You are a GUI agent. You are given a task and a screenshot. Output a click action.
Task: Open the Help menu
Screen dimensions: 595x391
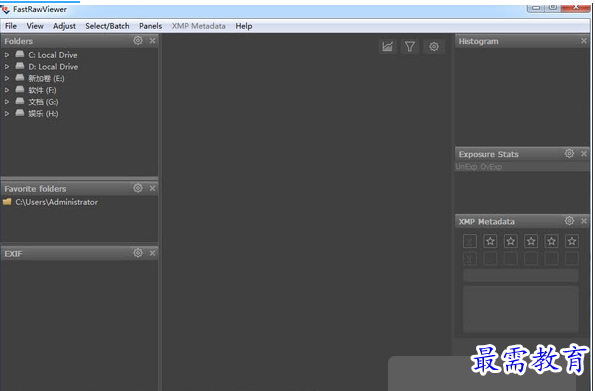[244, 26]
